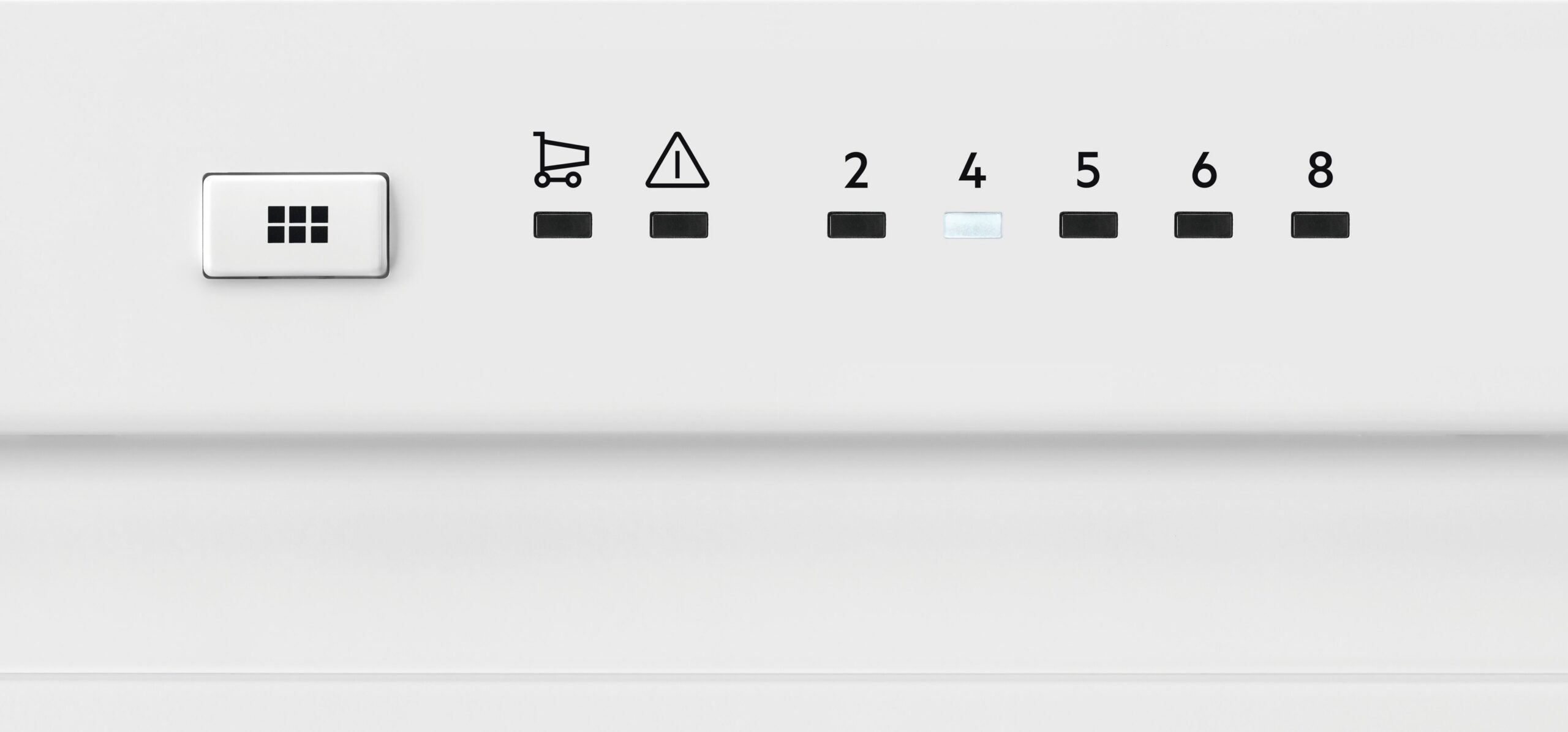Tap the number 5 temperature label

[1088, 170]
